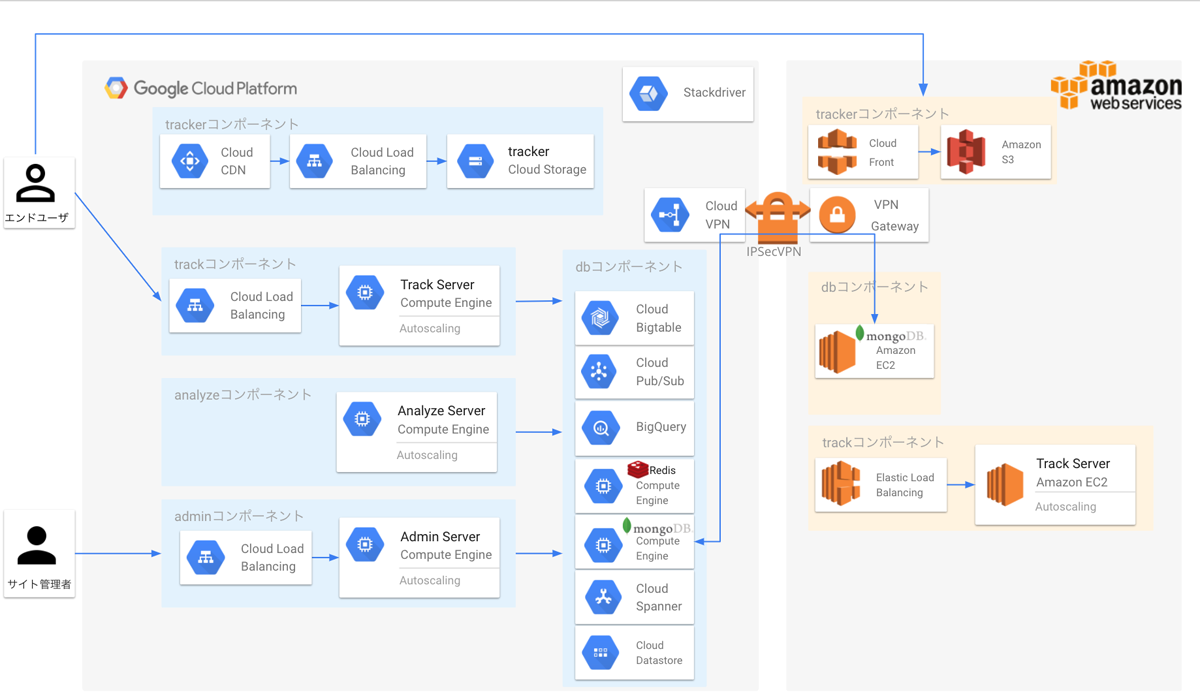The width and height of the screenshot is (1200, 696).
Task: Click the AWS mongoDB Amazon EC2 icon
Action: click(x=838, y=353)
